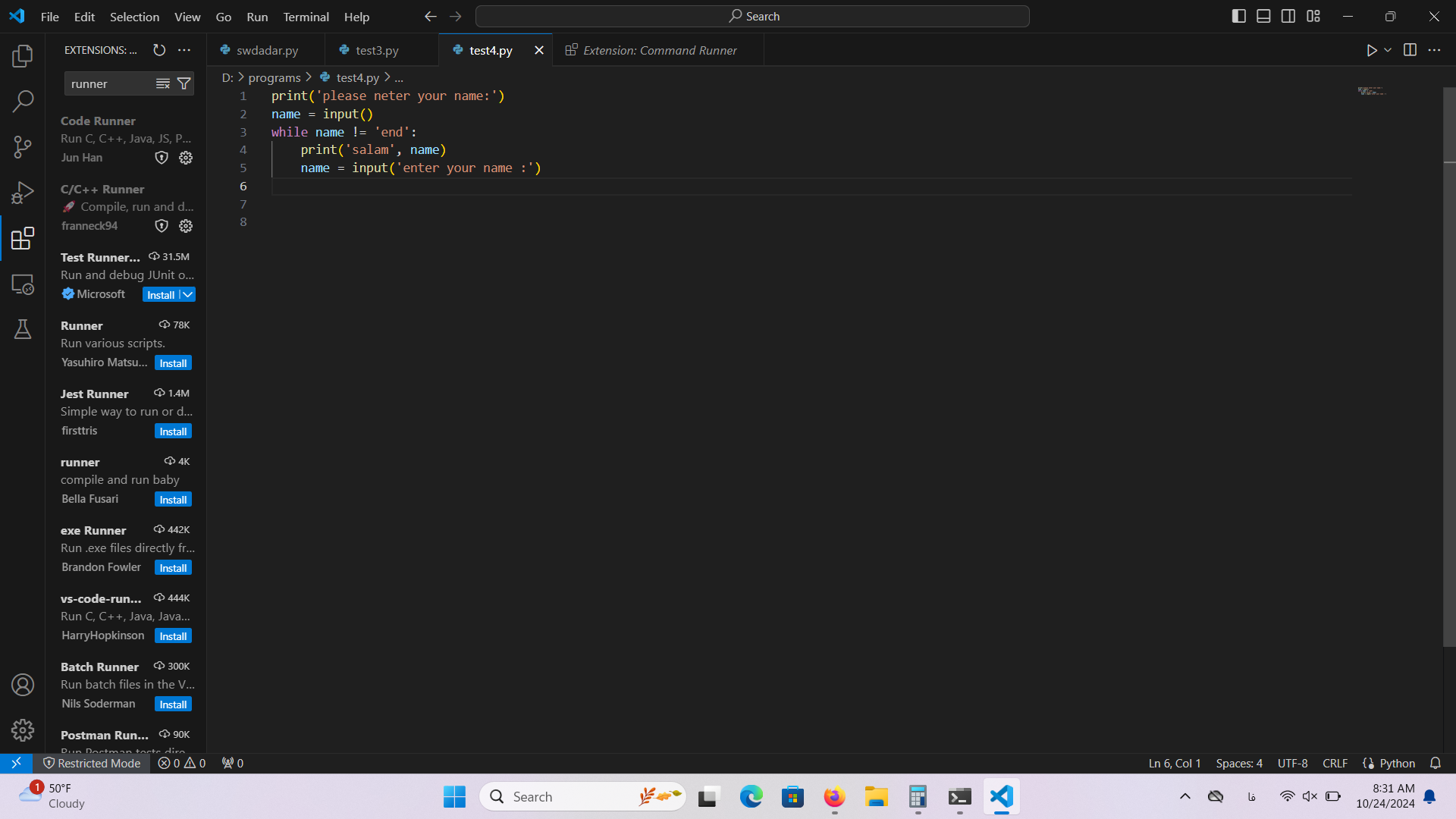Viewport: 1456px width, 819px height.
Task: Toggle the bottom panel visibility
Action: (1263, 16)
